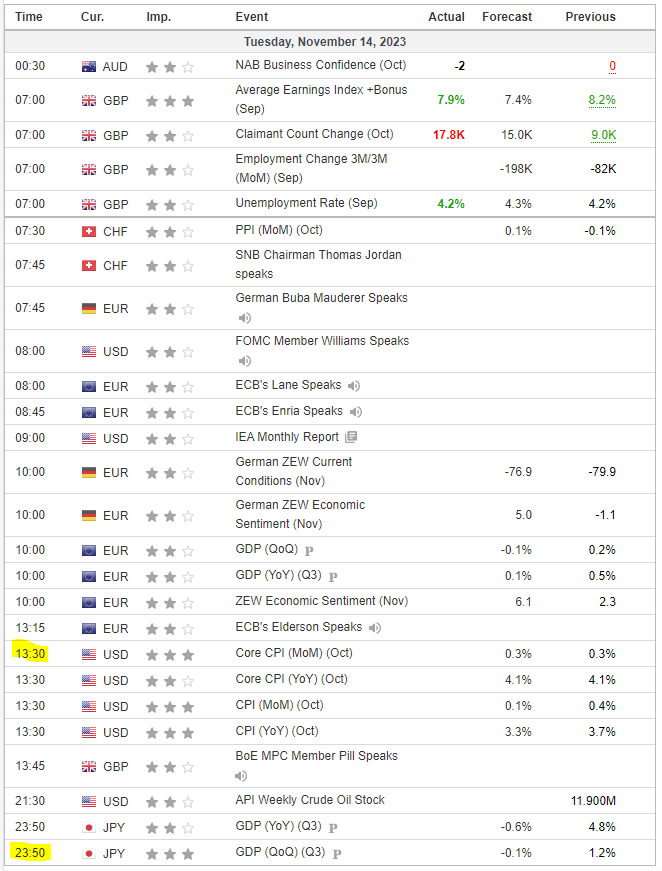The image size is (662, 871).
Task: Click speaker icon beside ECB's Lane Speaks
Action: [354, 386]
